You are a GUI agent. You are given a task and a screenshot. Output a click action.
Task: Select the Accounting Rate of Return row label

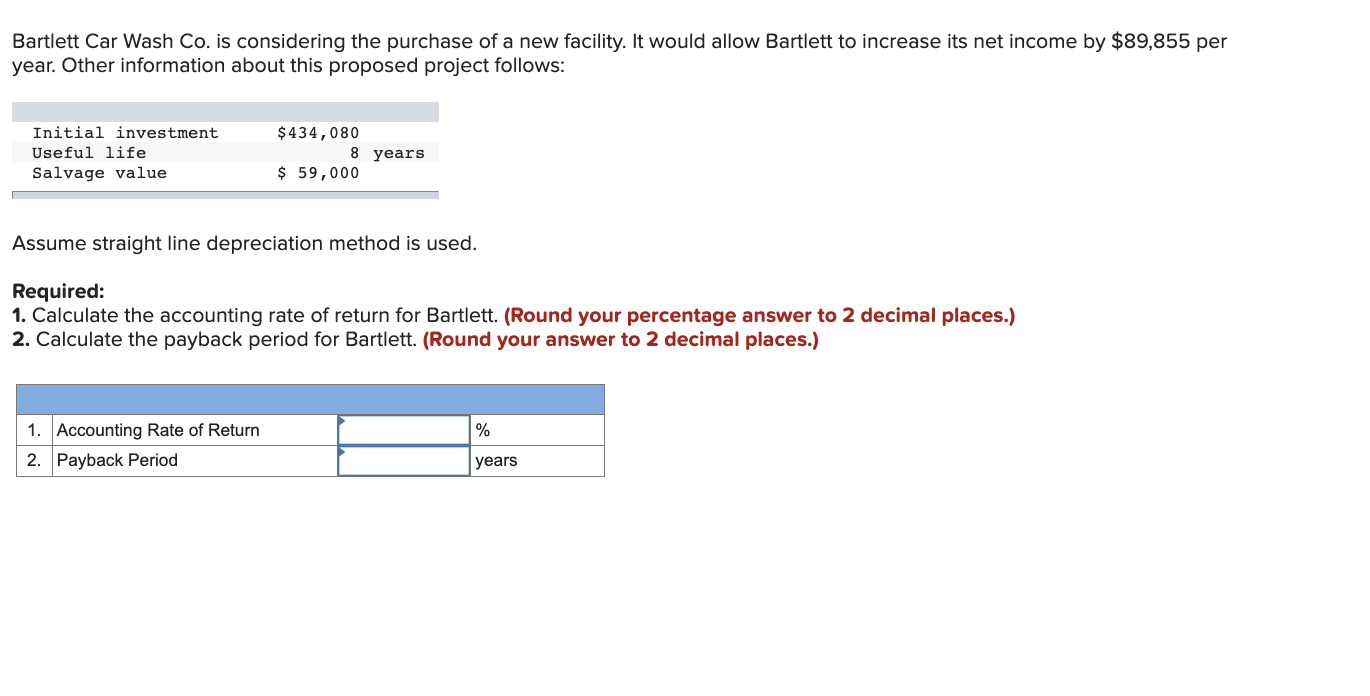[x=158, y=429]
